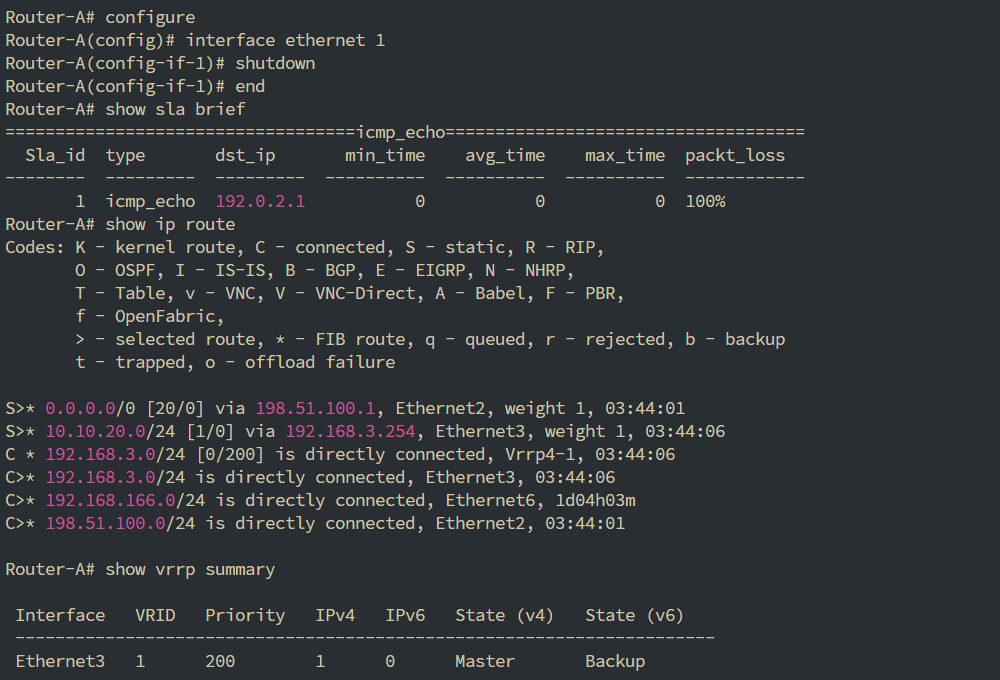1000x680 pixels.
Task: Click the Master state for Ethernet3
Action: tap(485, 662)
